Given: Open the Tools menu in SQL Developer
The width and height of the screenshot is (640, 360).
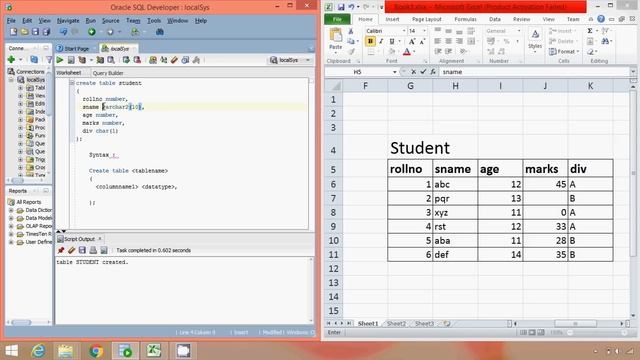Looking at the screenshot, I should (x=153, y=20).
